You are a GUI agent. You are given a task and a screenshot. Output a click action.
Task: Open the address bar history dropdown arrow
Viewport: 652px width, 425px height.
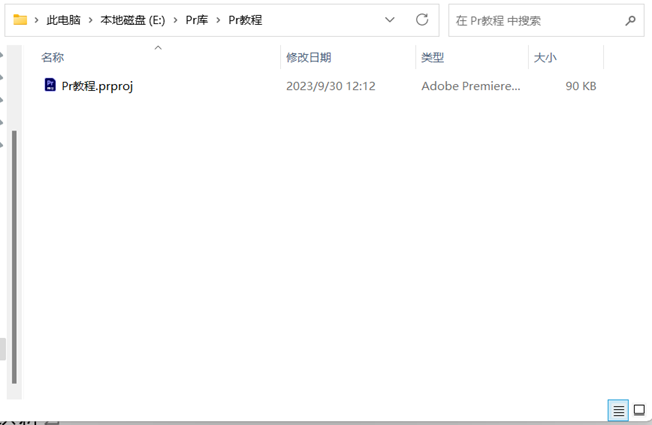390,20
